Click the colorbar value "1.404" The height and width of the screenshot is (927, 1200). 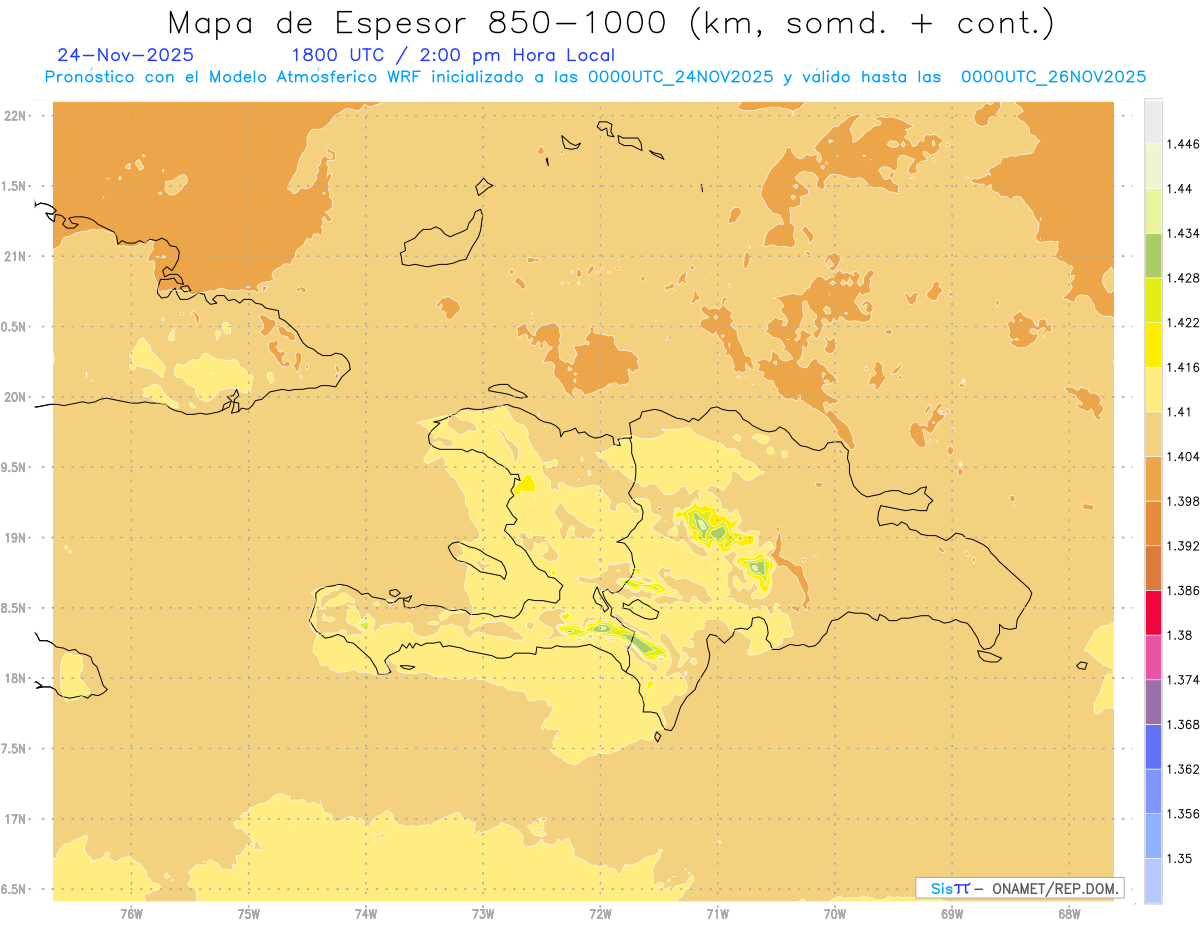point(1183,456)
